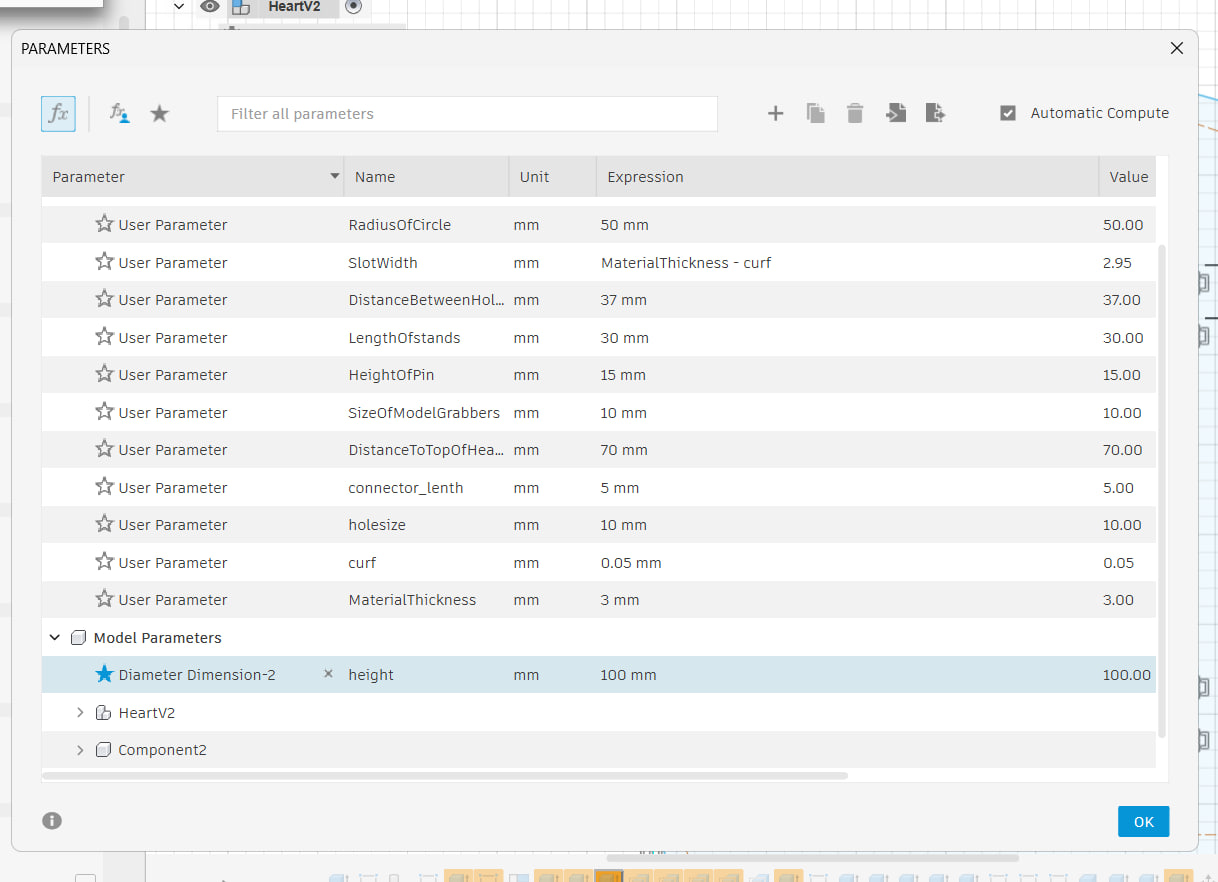
Task: Click the HeartV2 component icon in browser
Action: click(240, 6)
